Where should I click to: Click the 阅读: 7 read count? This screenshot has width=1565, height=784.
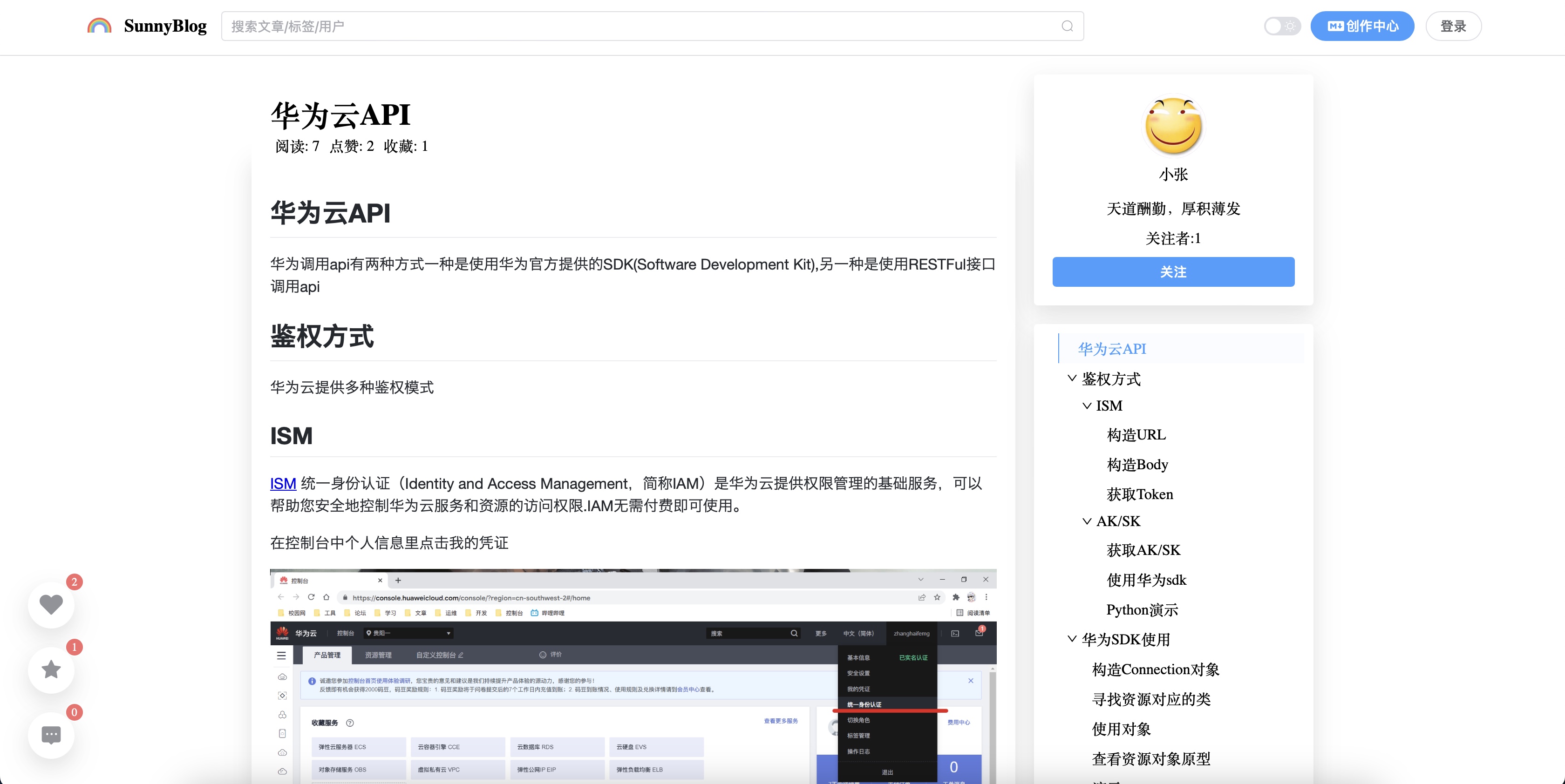297,146
